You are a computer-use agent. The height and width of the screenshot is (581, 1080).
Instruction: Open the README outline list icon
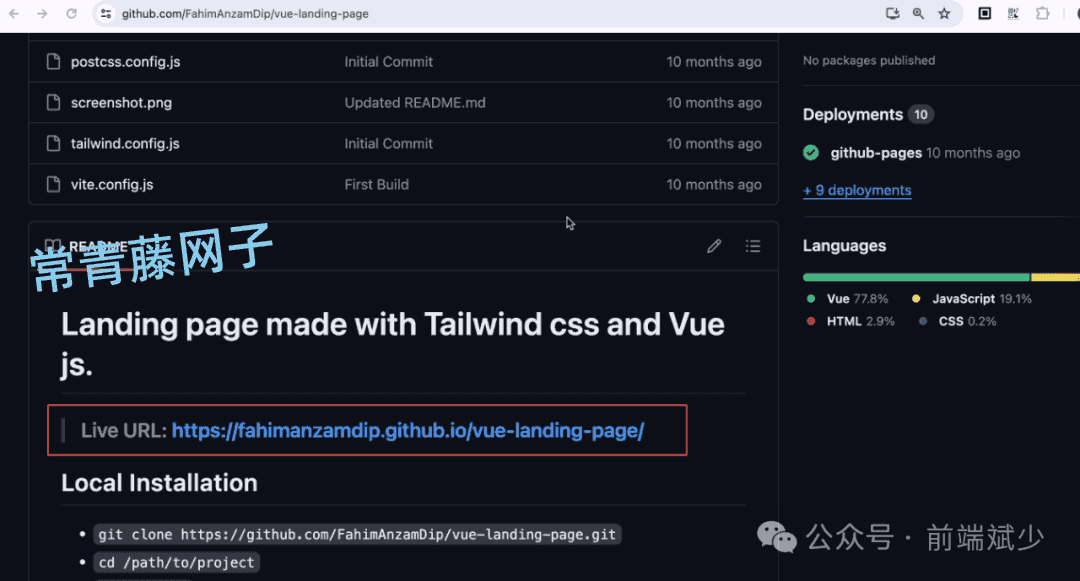tap(753, 246)
